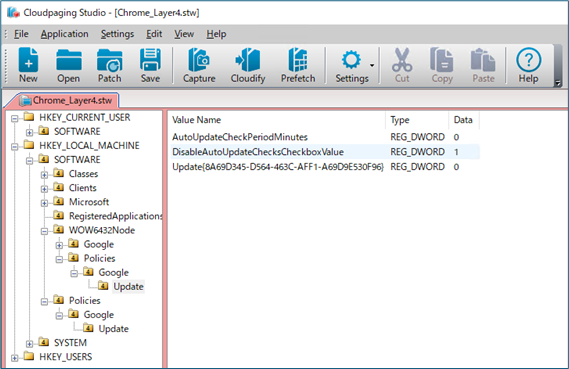Click the Cut scissors icon

[x=402, y=60]
